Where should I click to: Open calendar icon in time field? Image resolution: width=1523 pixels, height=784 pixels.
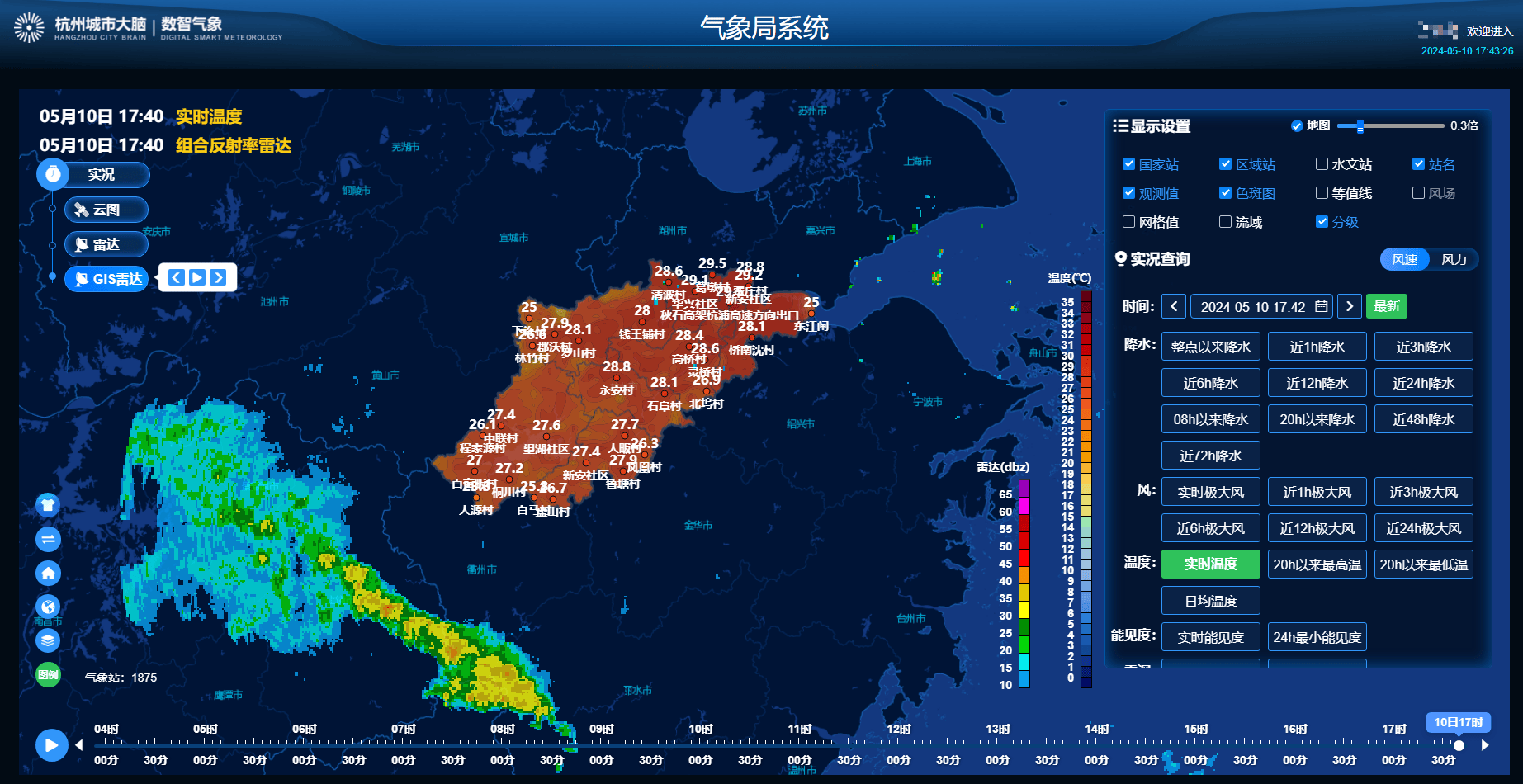1322,306
